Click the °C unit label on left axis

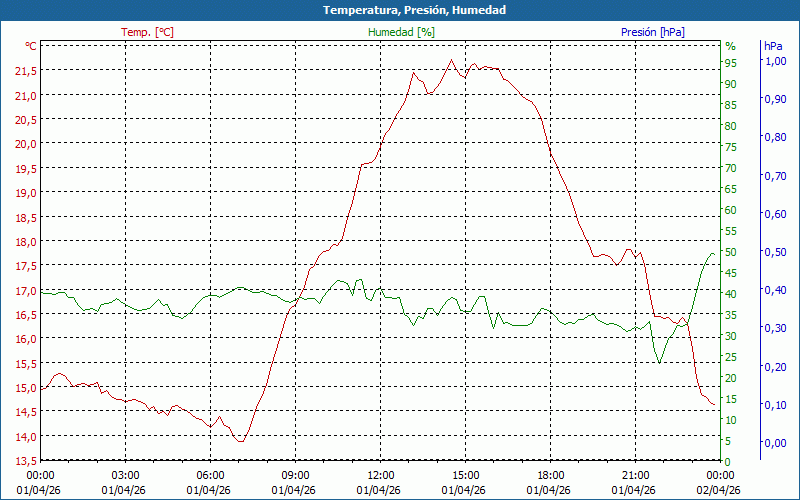pyautogui.click(x=31, y=46)
